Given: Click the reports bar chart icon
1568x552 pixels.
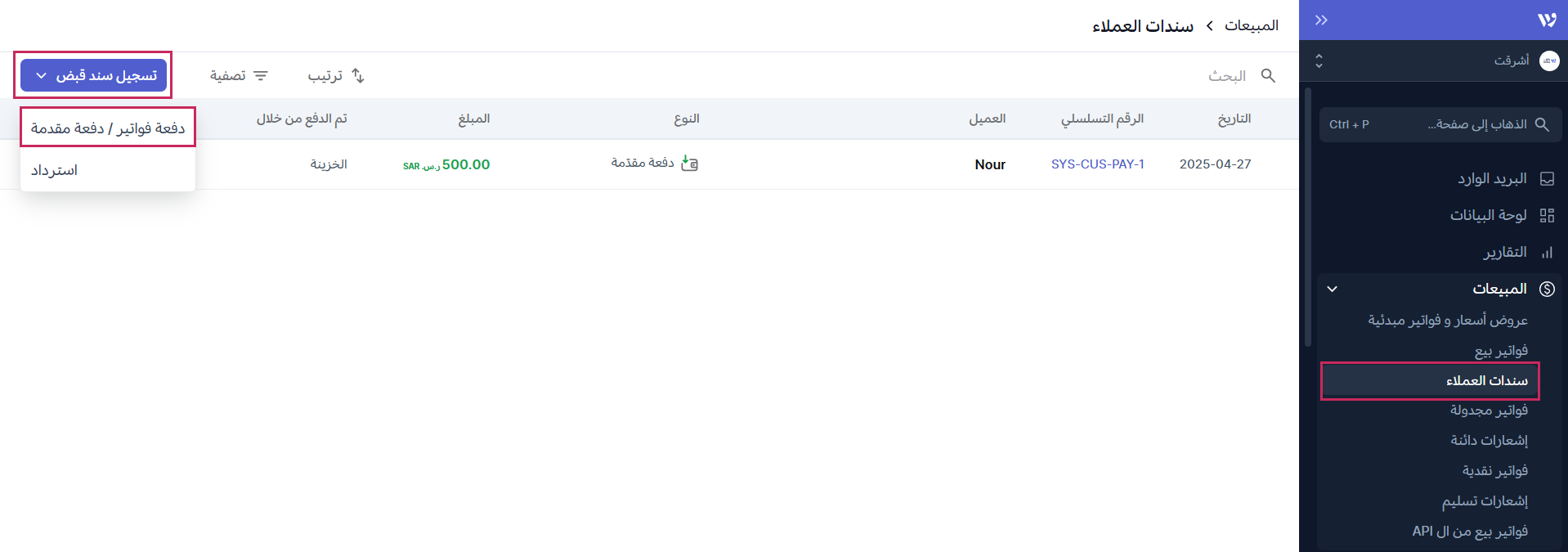Looking at the screenshot, I should tap(1547, 252).
